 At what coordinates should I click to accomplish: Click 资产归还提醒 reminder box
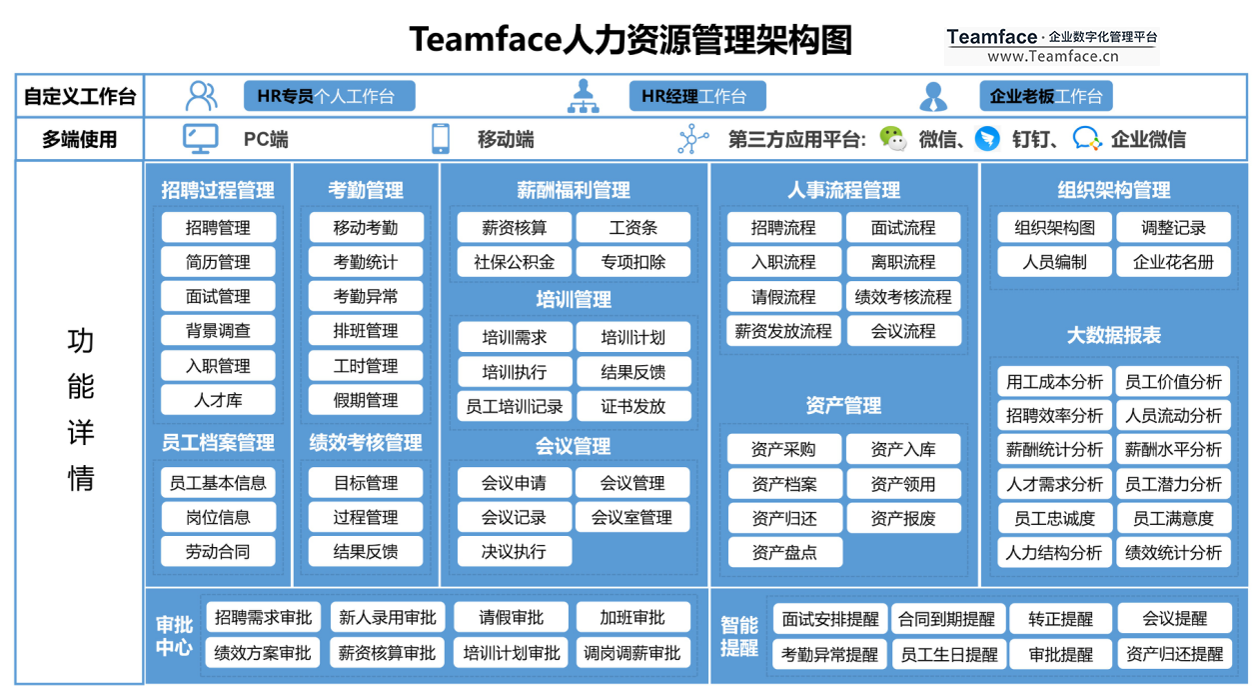[x=1174, y=654]
